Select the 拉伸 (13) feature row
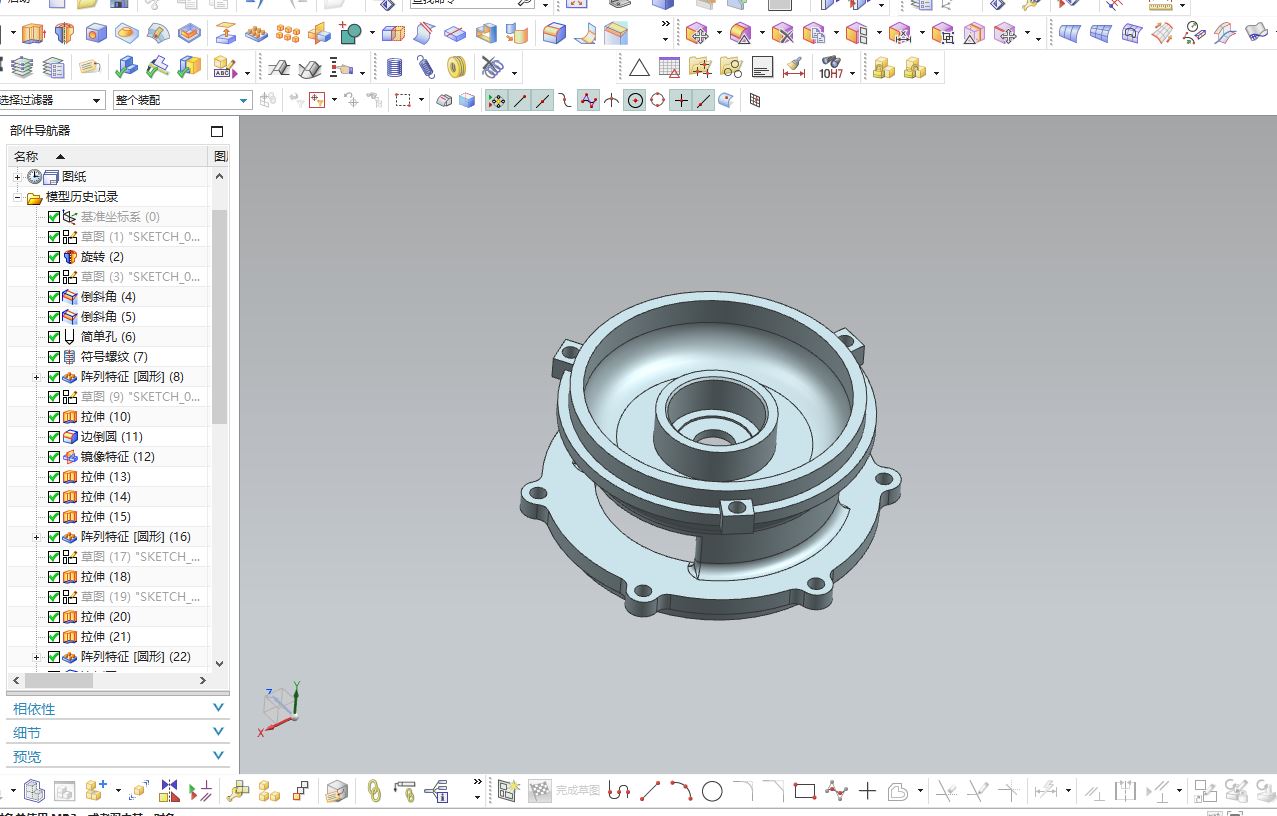The image size is (1277, 816). [108, 477]
